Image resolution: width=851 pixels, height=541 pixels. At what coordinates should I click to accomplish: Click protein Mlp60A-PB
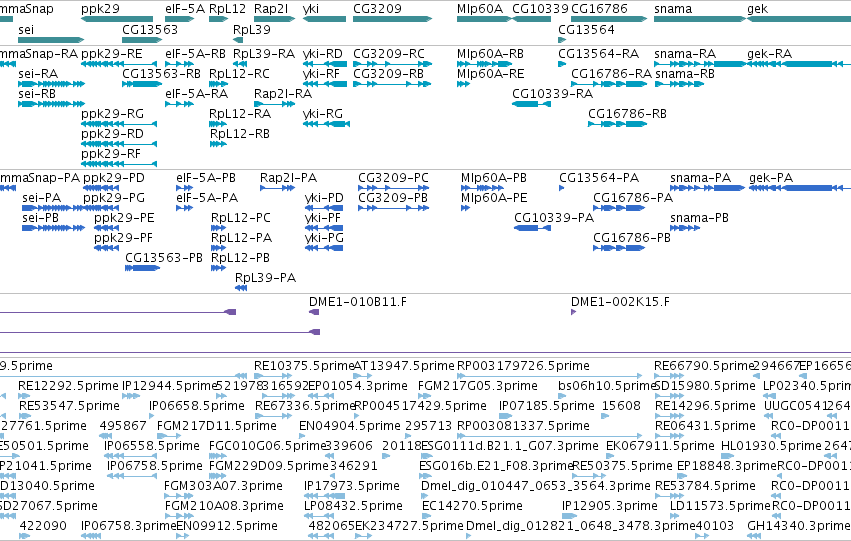tap(494, 178)
